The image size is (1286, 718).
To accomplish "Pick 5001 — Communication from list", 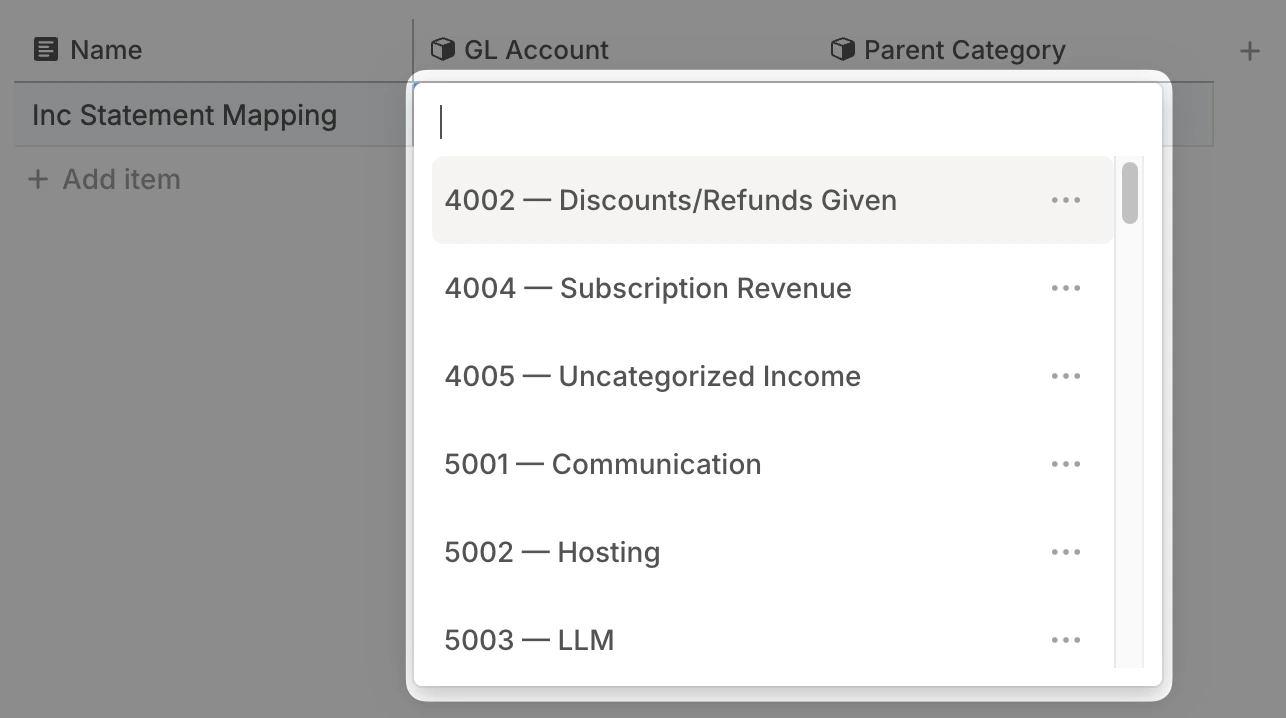I will (603, 464).
